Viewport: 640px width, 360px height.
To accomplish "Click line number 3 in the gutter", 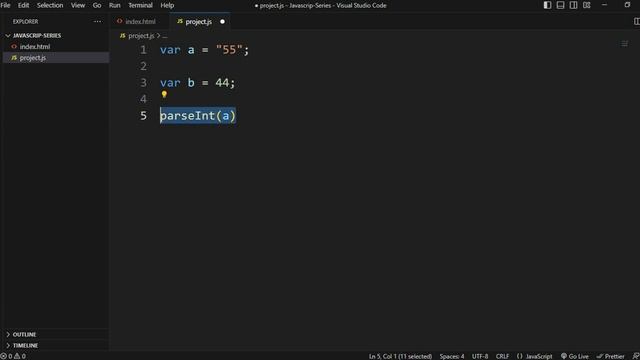I will click(x=143, y=82).
